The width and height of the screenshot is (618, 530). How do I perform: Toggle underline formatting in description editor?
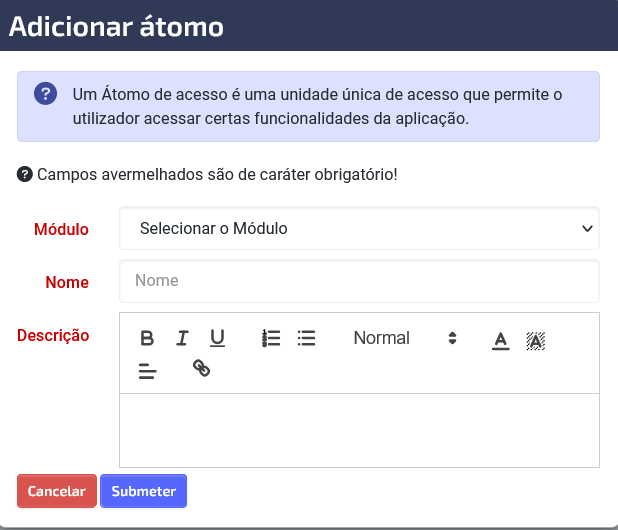(217, 338)
